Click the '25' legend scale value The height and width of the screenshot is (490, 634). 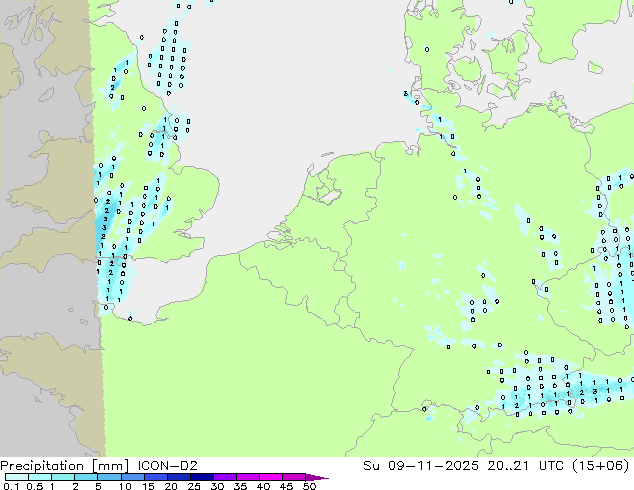point(194,486)
